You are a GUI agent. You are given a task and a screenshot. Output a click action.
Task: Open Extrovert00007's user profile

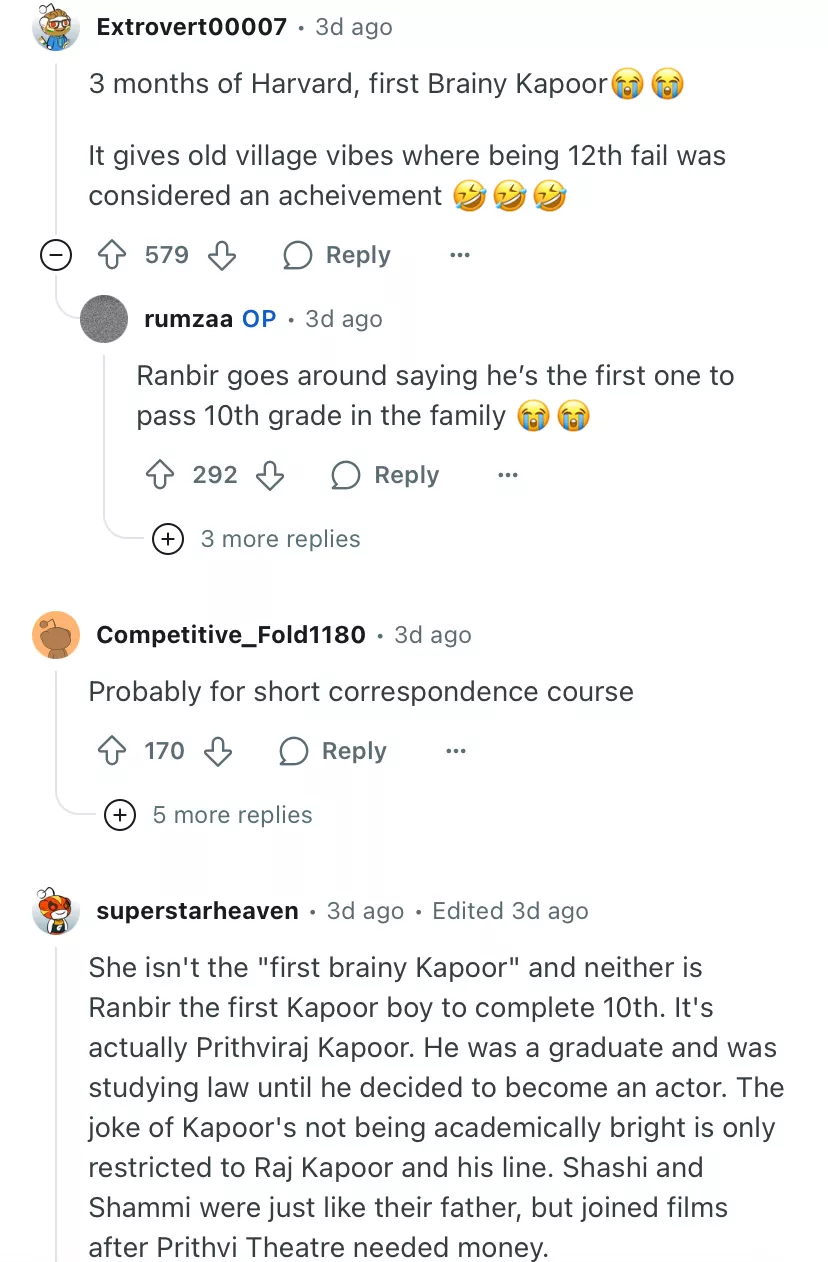191,27
